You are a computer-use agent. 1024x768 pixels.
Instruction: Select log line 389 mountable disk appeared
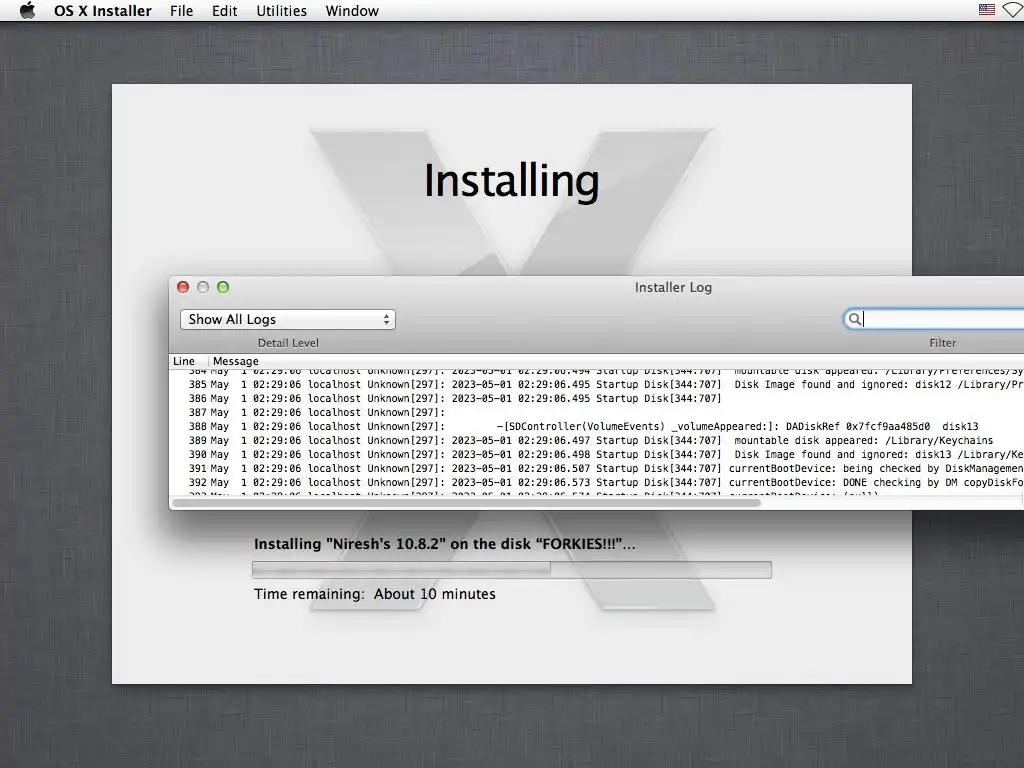596,441
